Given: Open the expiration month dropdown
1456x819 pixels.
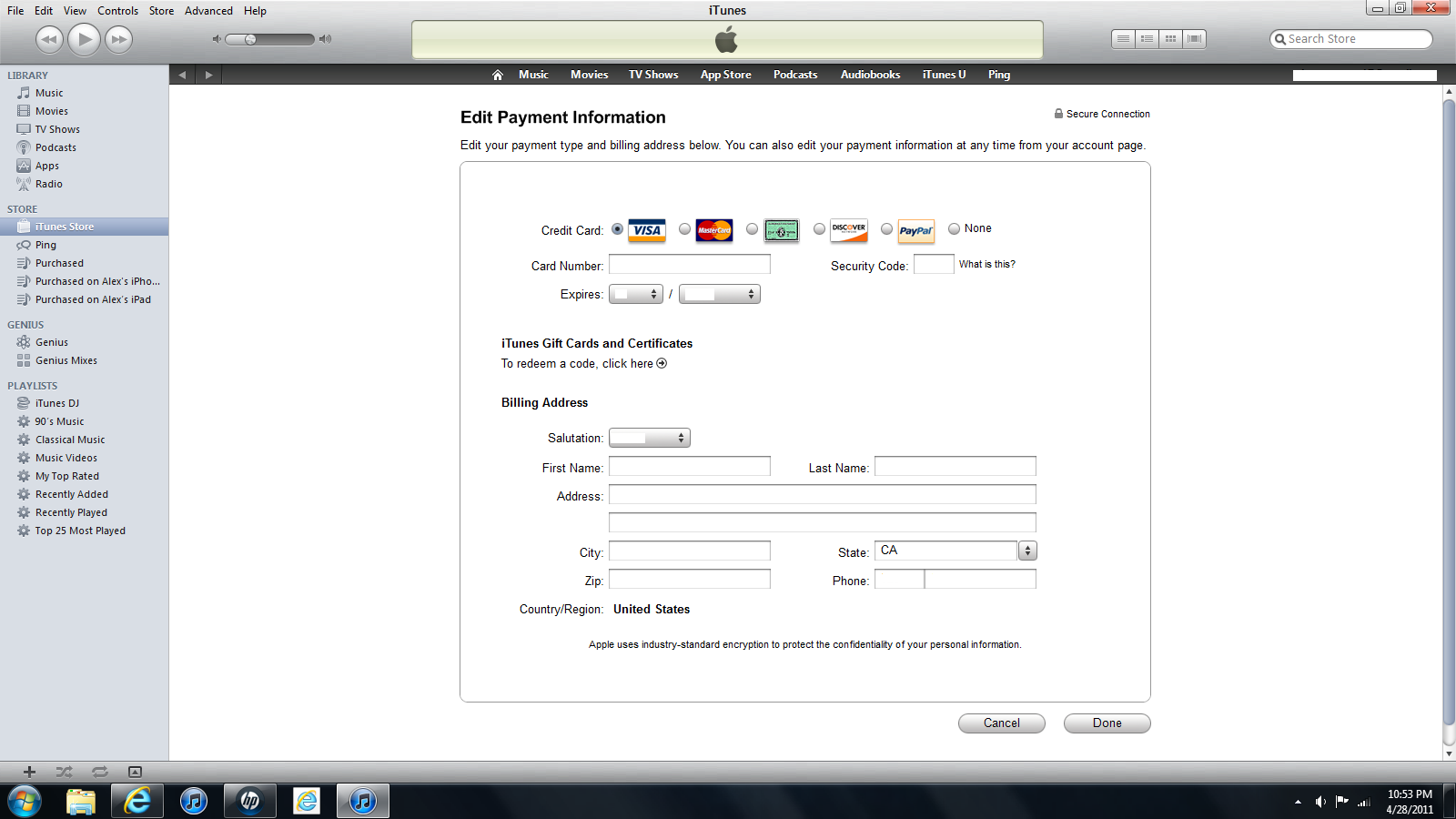Looking at the screenshot, I should (x=635, y=294).
